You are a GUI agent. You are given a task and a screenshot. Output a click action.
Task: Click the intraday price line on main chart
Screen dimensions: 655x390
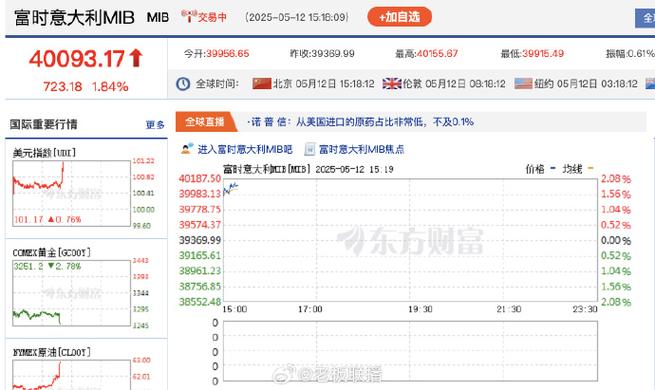coord(231,189)
